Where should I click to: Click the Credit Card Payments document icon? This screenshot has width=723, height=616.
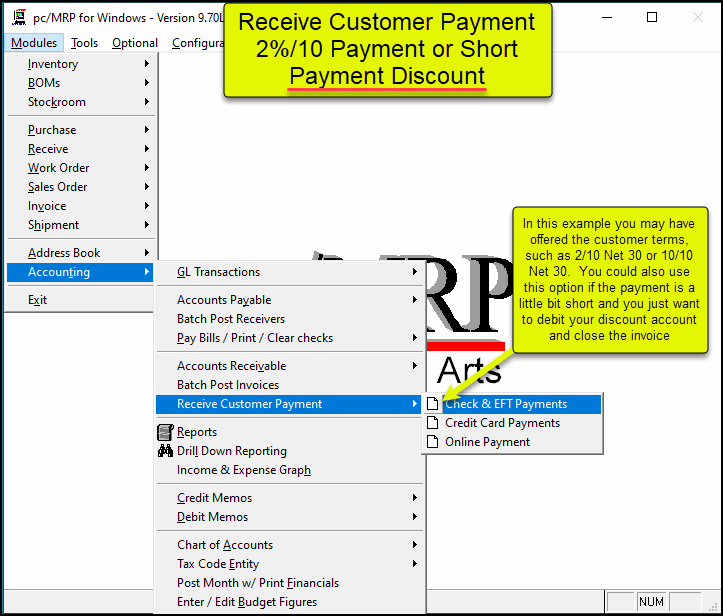pyautogui.click(x=432, y=423)
